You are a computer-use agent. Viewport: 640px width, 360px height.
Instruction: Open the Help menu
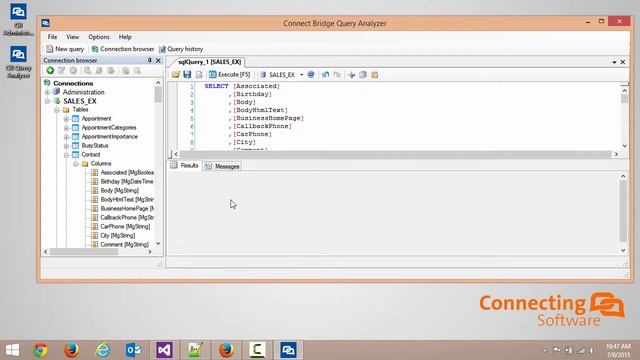click(125, 37)
